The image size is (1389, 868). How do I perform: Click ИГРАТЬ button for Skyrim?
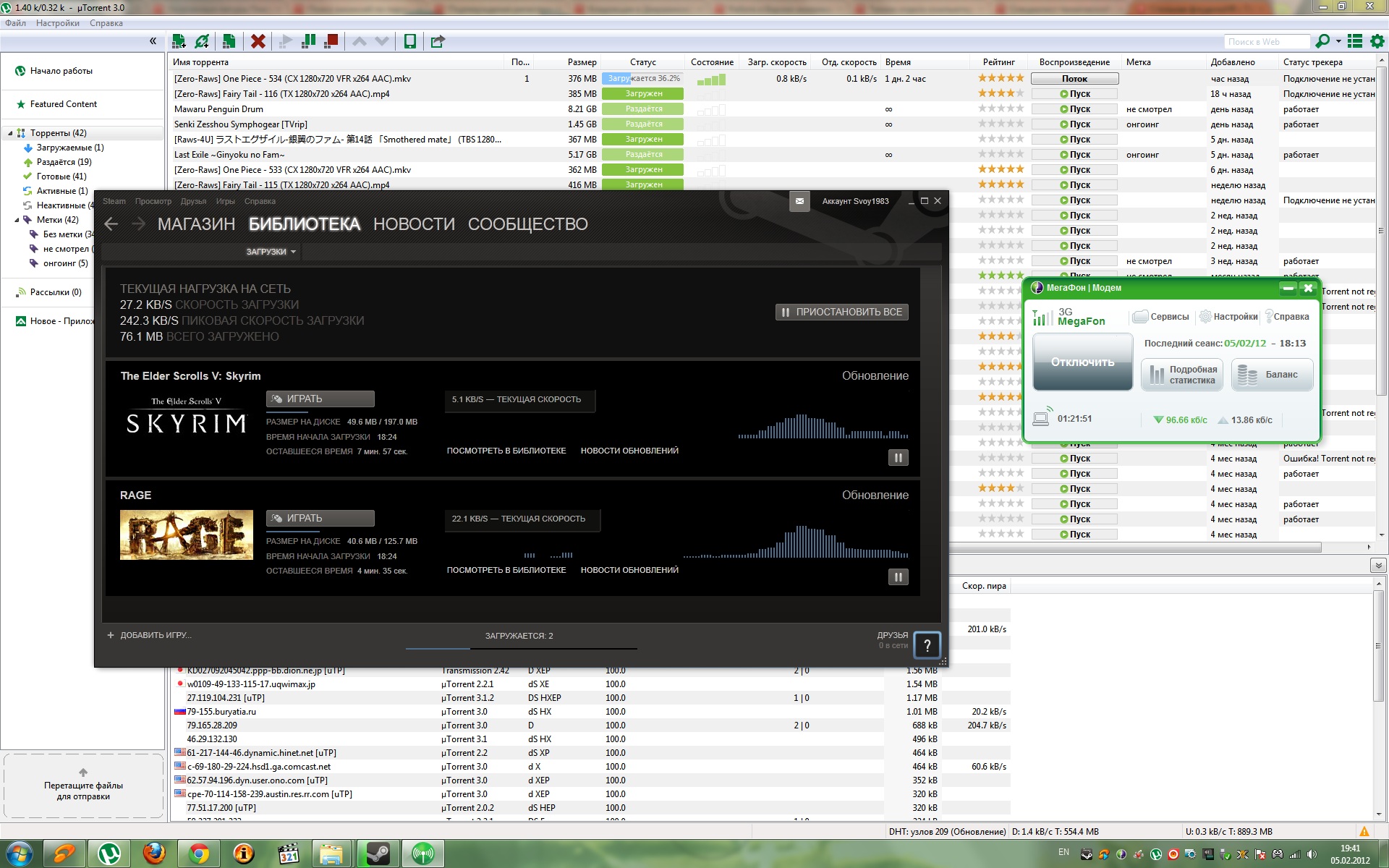pyautogui.click(x=320, y=399)
